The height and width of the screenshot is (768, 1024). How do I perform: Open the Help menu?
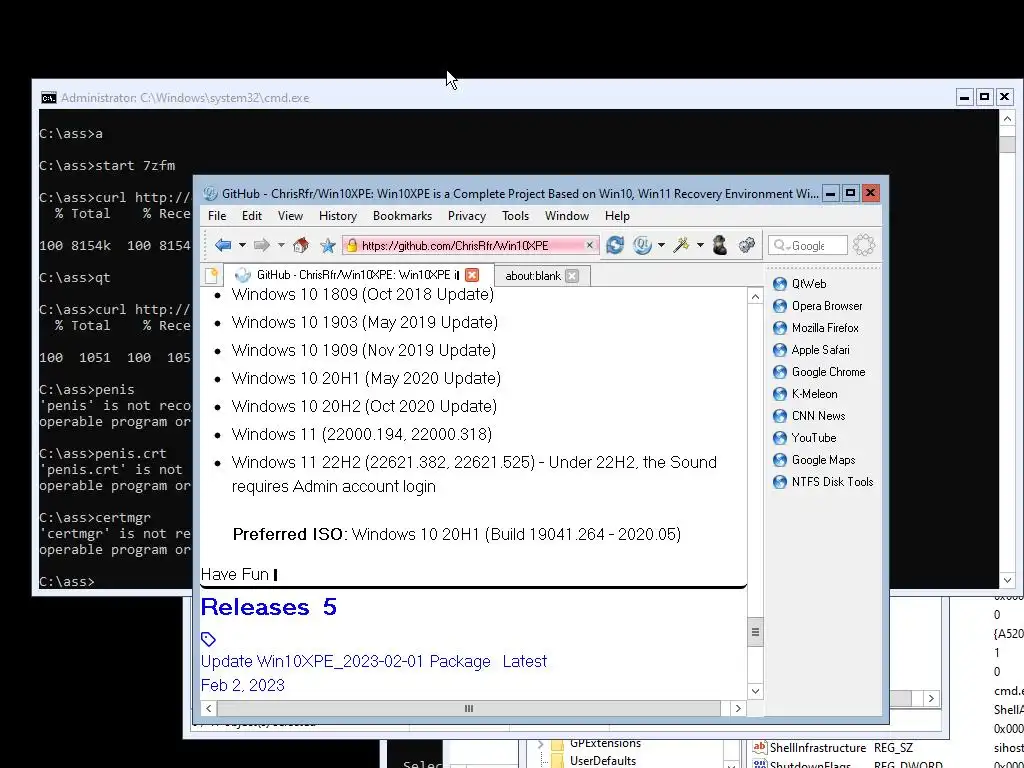point(617,216)
